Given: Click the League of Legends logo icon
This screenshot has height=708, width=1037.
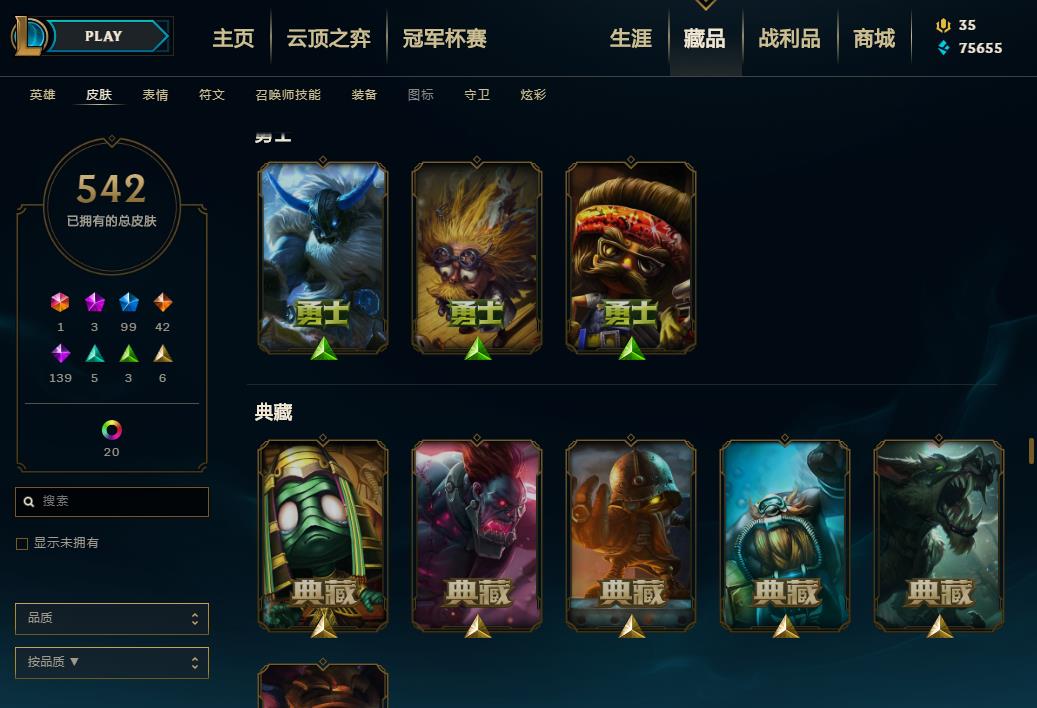Looking at the screenshot, I should [x=28, y=36].
